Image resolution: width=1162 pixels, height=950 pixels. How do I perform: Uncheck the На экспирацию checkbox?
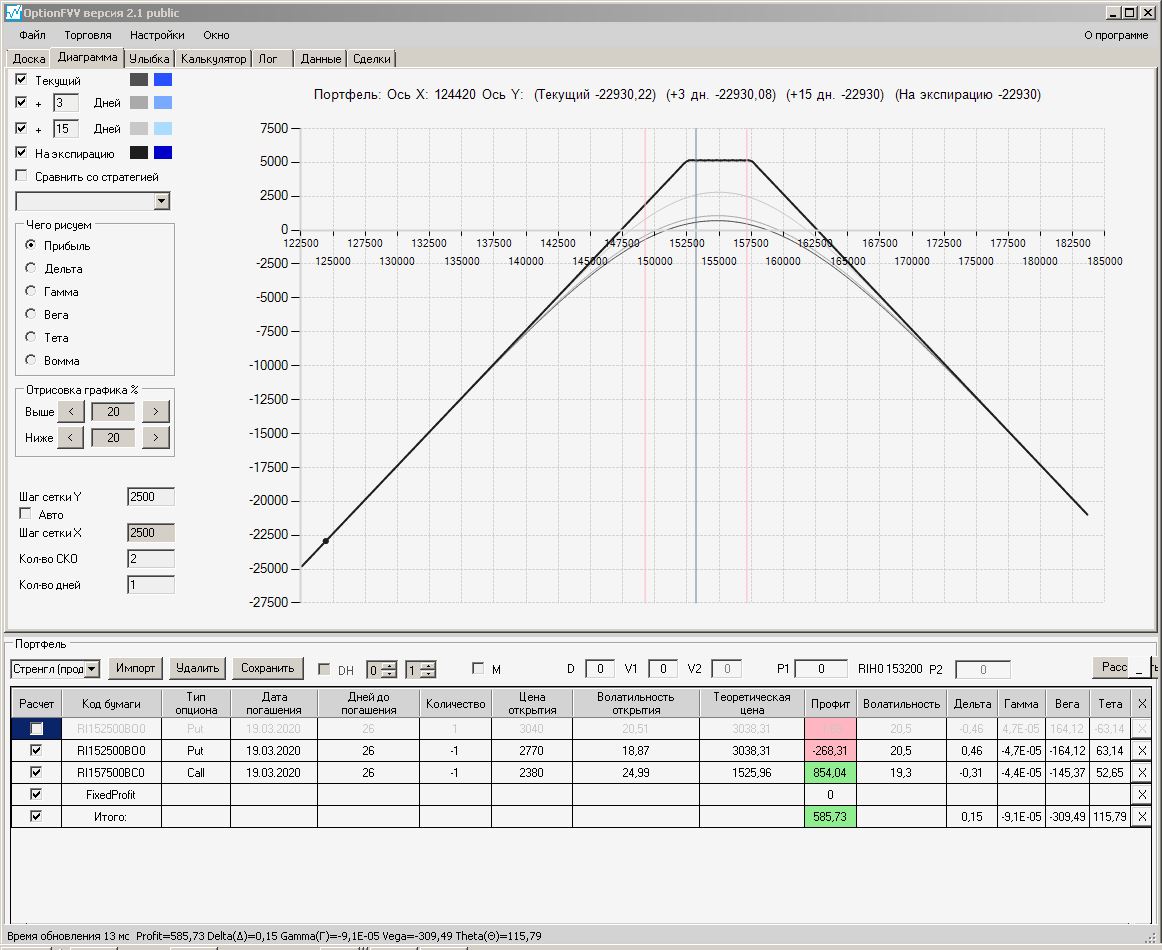pyautogui.click(x=22, y=153)
